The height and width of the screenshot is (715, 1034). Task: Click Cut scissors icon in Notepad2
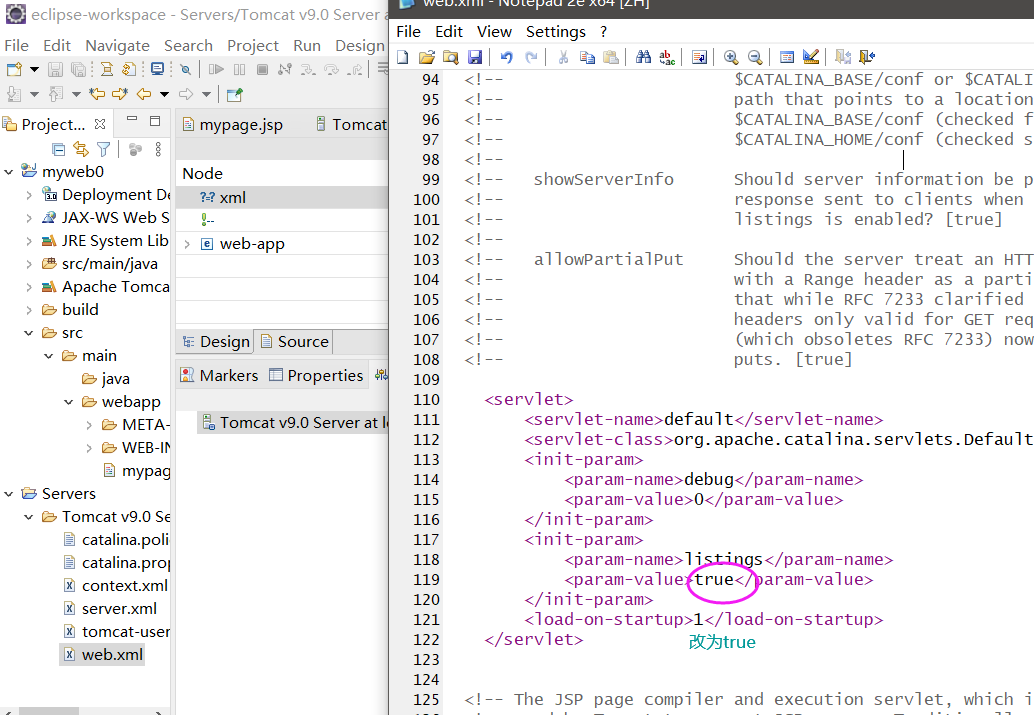(x=563, y=57)
